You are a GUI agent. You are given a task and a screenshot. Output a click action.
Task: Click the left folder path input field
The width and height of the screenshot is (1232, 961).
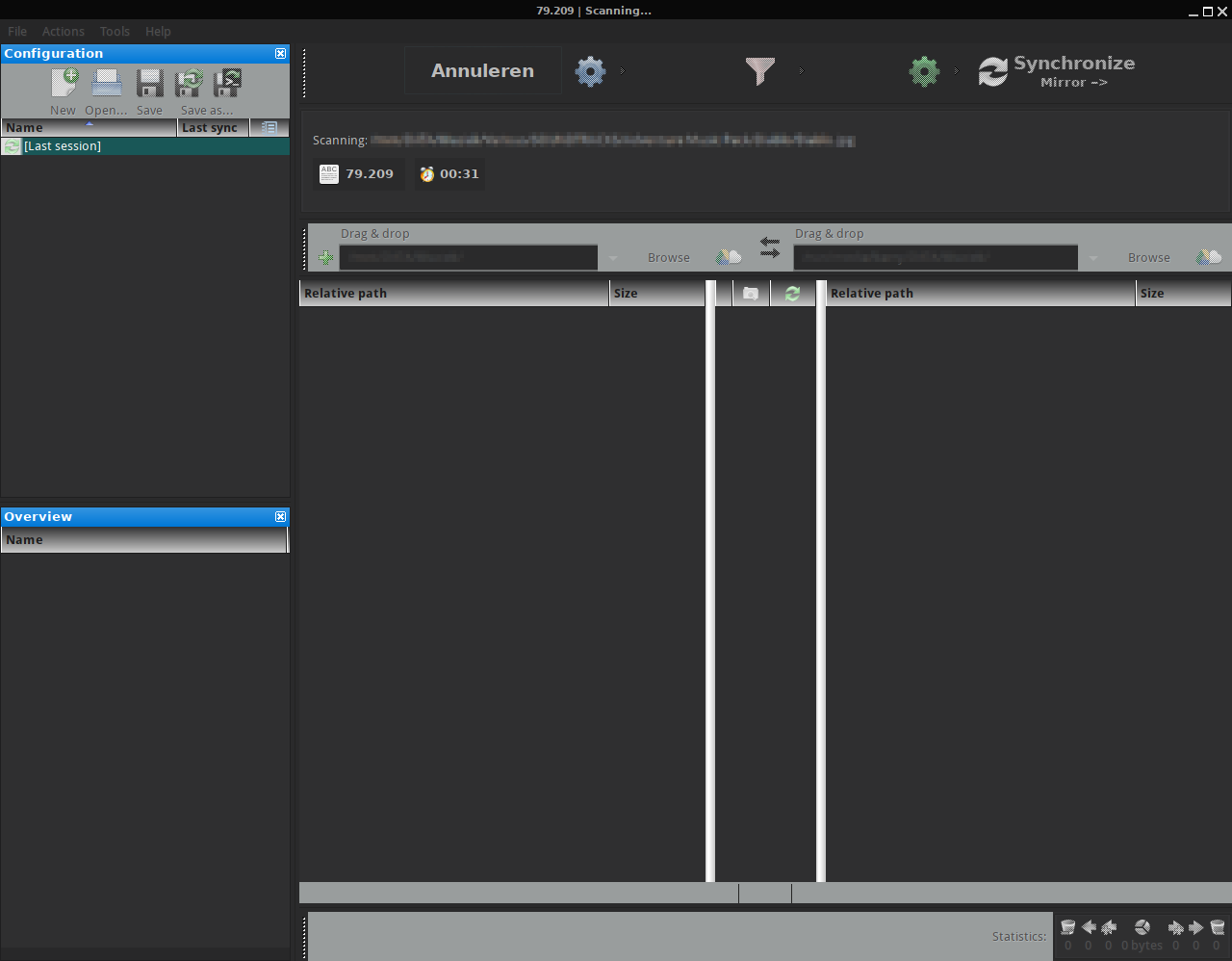coord(469,258)
